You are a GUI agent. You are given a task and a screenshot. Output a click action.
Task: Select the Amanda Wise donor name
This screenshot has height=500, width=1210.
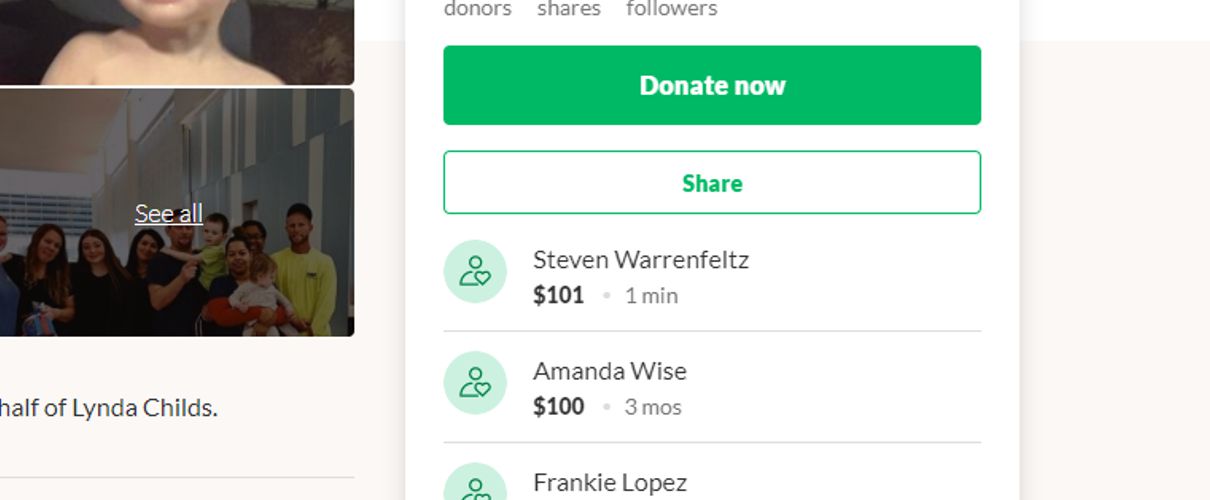[610, 371]
